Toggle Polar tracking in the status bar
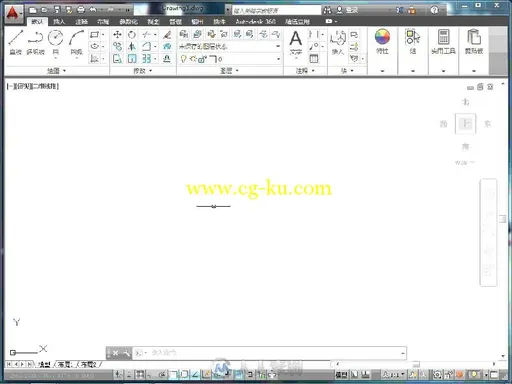Screen dimensions: 512x384 pyautogui.click(x=162, y=375)
